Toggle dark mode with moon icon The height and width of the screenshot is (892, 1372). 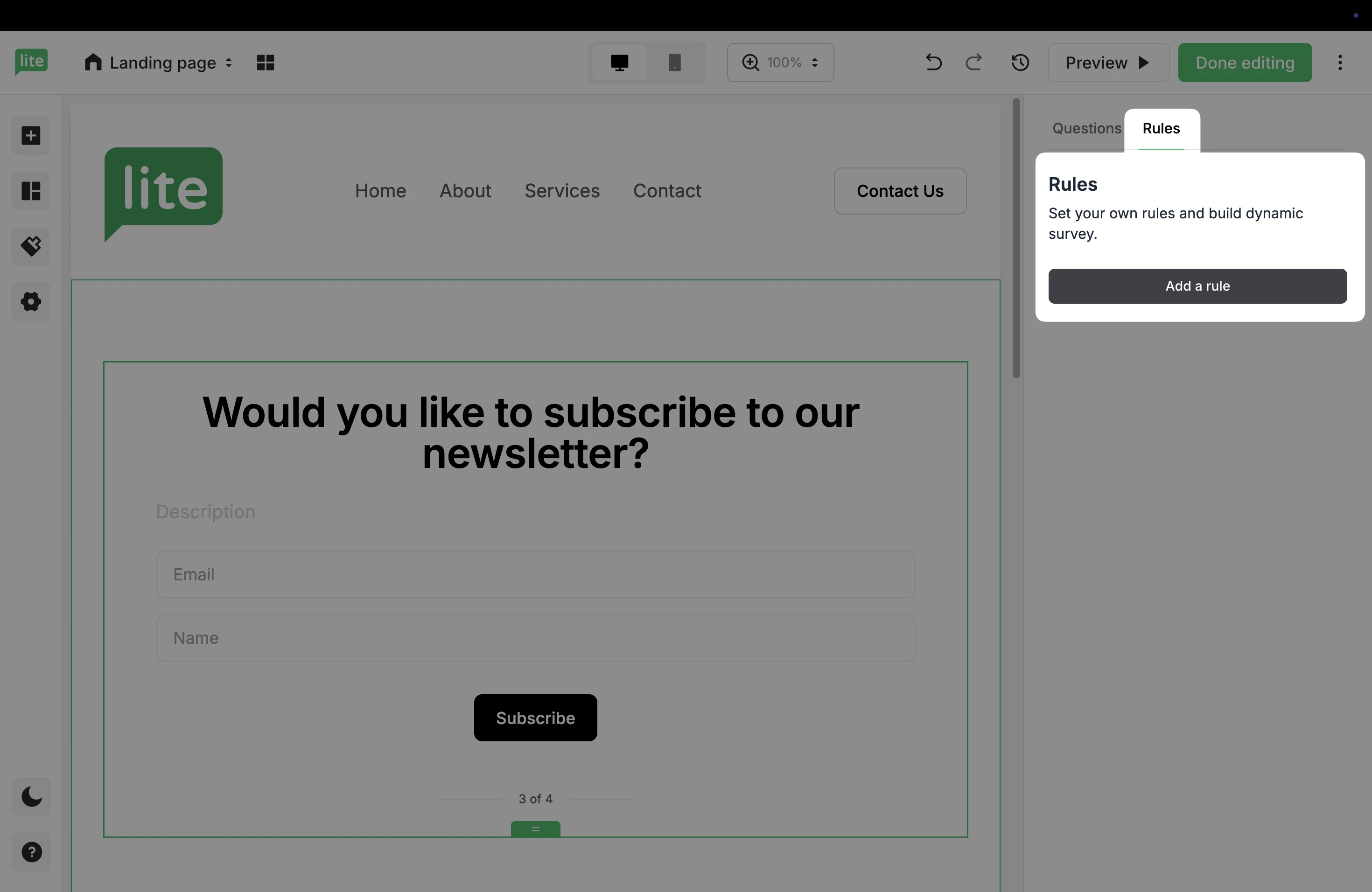(x=32, y=797)
